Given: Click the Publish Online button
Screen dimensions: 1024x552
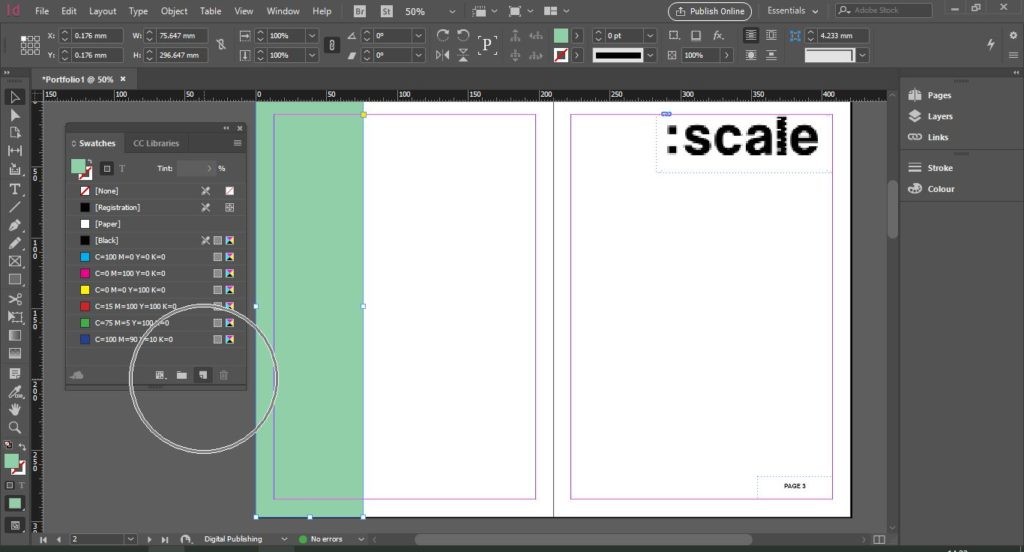Looking at the screenshot, I should coord(710,11).
